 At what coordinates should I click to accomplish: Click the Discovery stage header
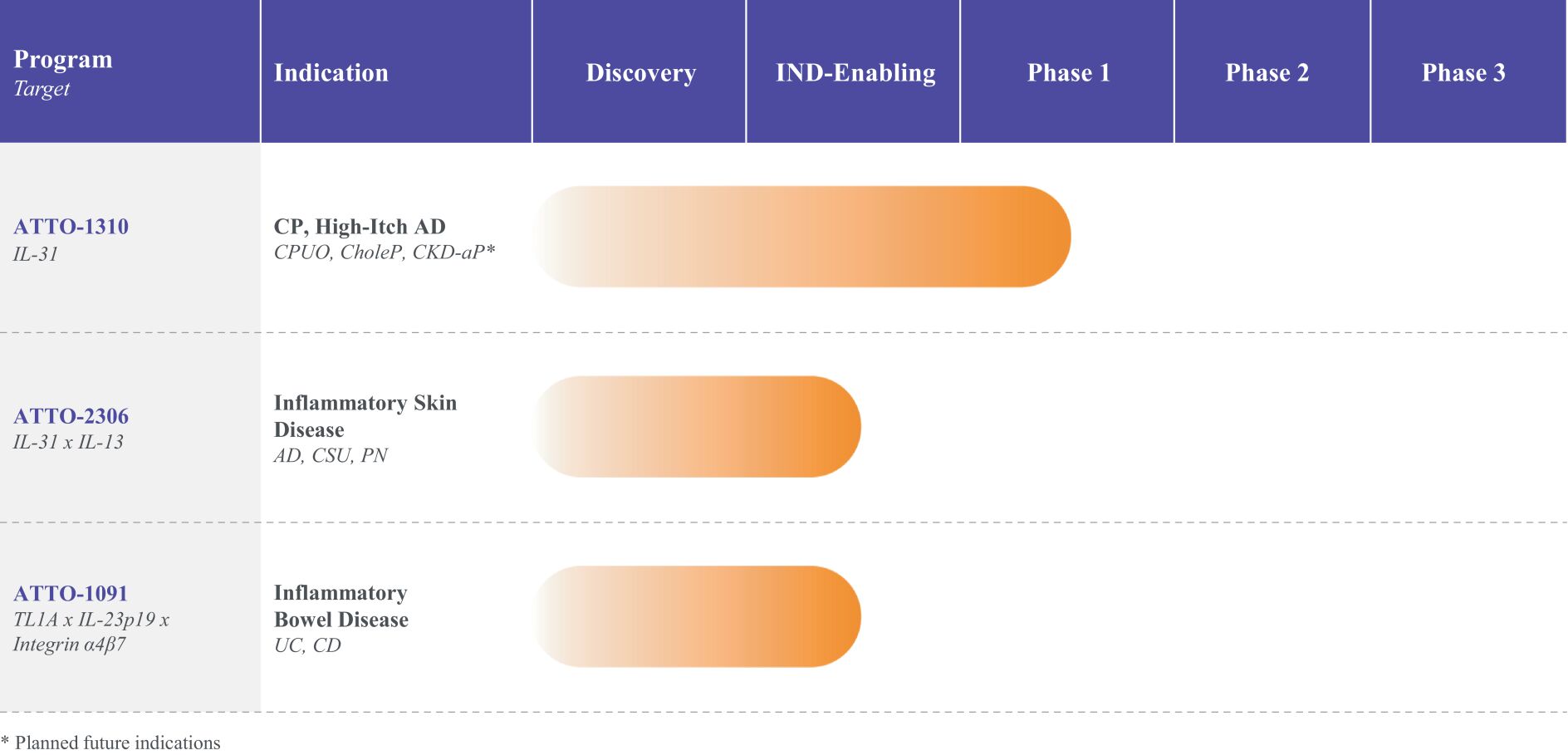pos(639,71)
